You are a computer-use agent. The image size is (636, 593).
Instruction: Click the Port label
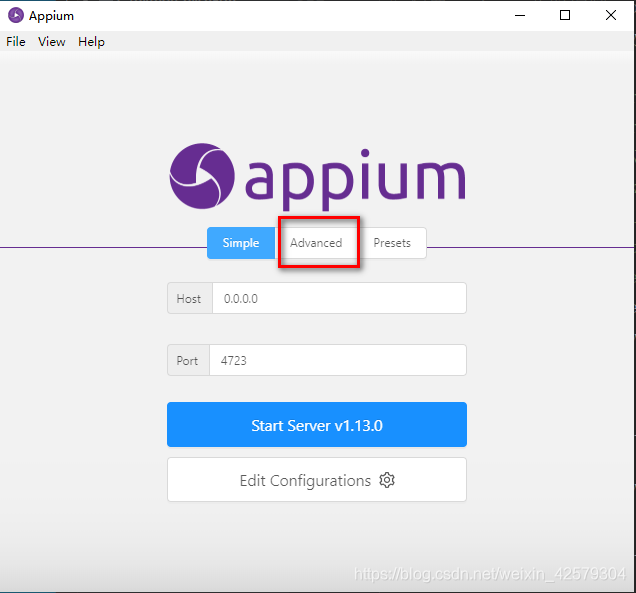(188, 360)
